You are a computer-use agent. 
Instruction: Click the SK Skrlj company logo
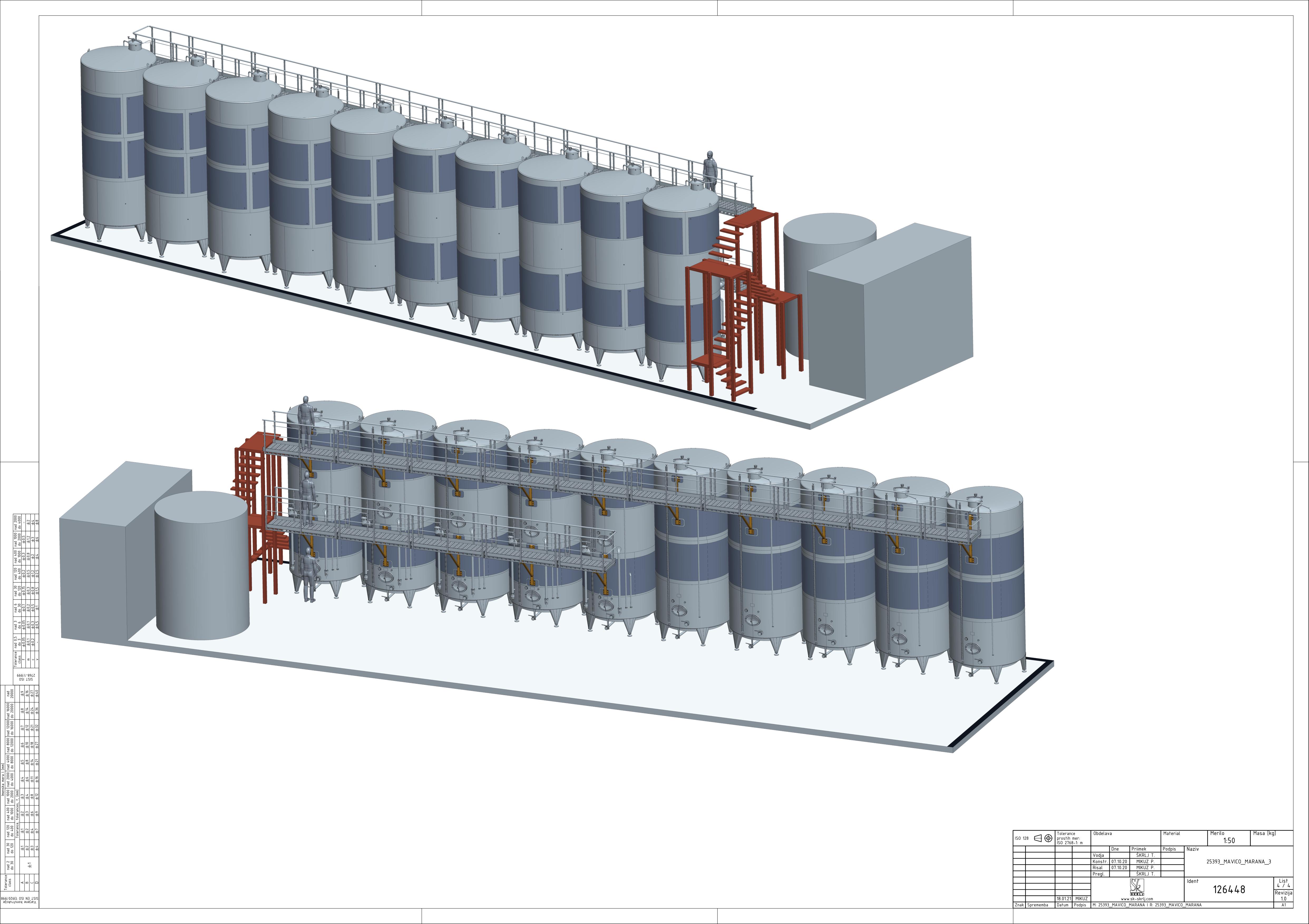[x=1137, y=887]
